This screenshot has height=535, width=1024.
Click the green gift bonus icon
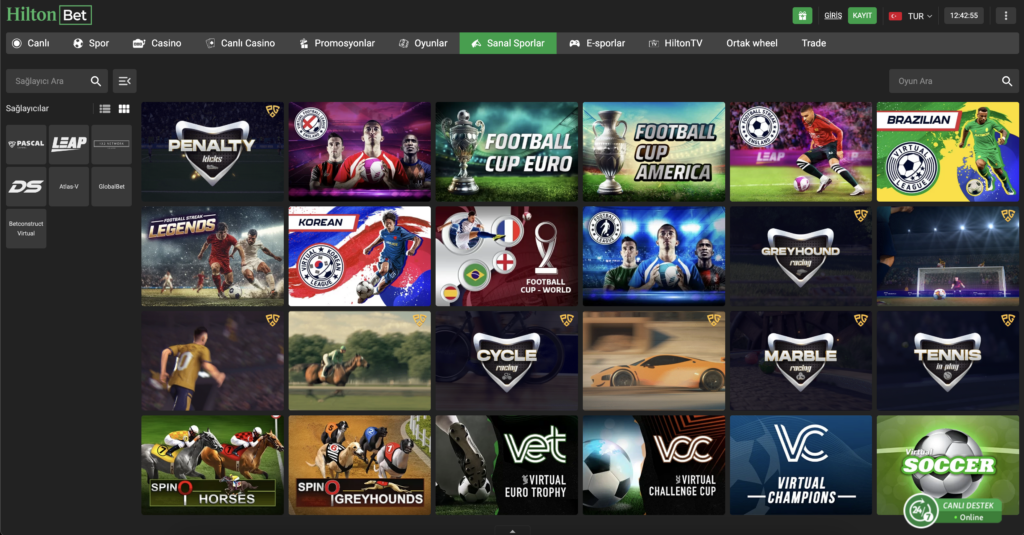coord(801,16)
